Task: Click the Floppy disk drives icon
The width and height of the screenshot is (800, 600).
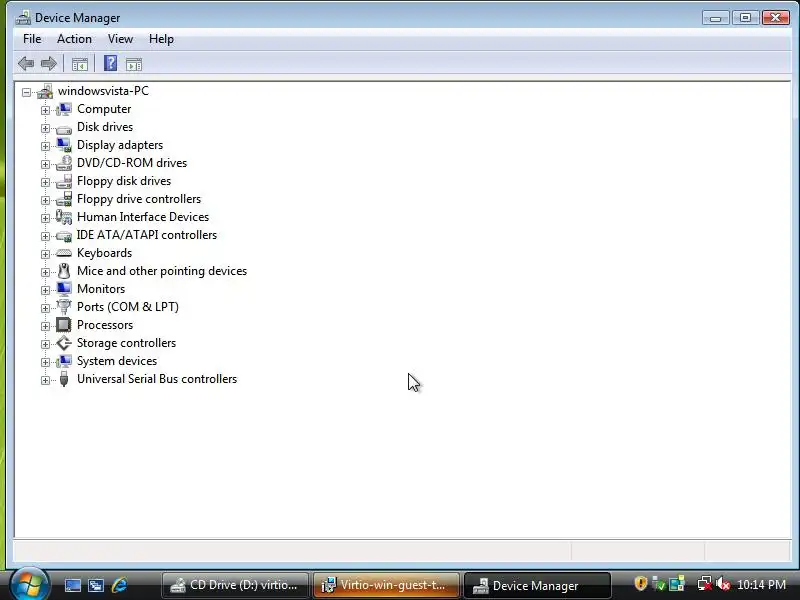Action: [x=64, y=181]
